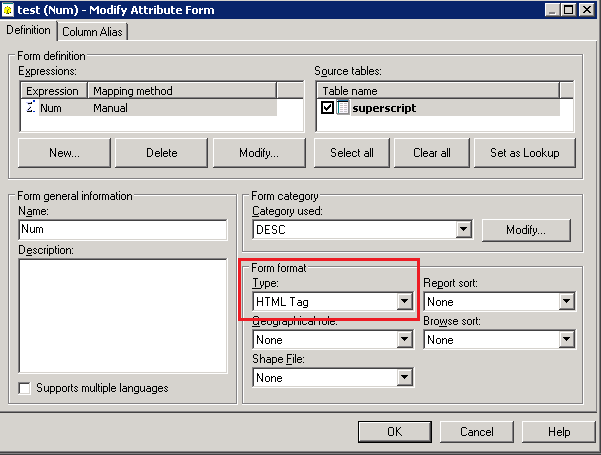The height and width of the screenshot is (455, 601).
Task: Open the Shape File dropdown
Action: tap(405, 377)
